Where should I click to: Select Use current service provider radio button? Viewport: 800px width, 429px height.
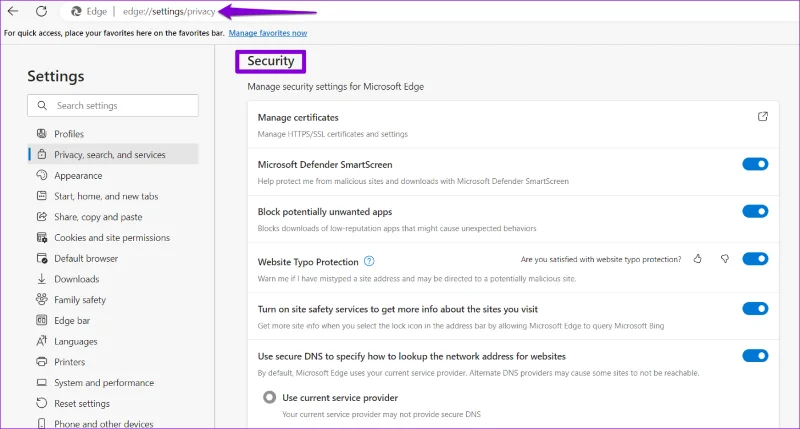tap(269, 397)
